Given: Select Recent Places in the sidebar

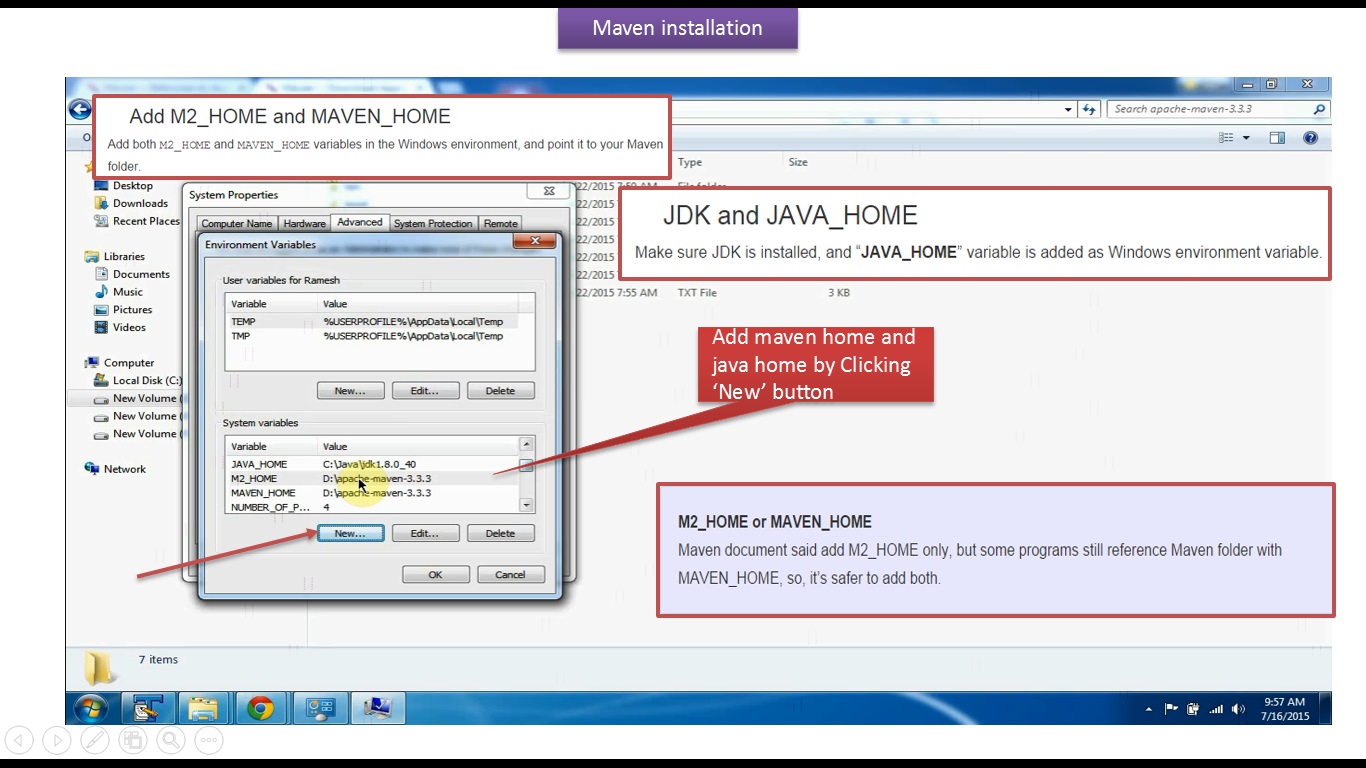Looking at the screenshot, I should coord(138,221).
